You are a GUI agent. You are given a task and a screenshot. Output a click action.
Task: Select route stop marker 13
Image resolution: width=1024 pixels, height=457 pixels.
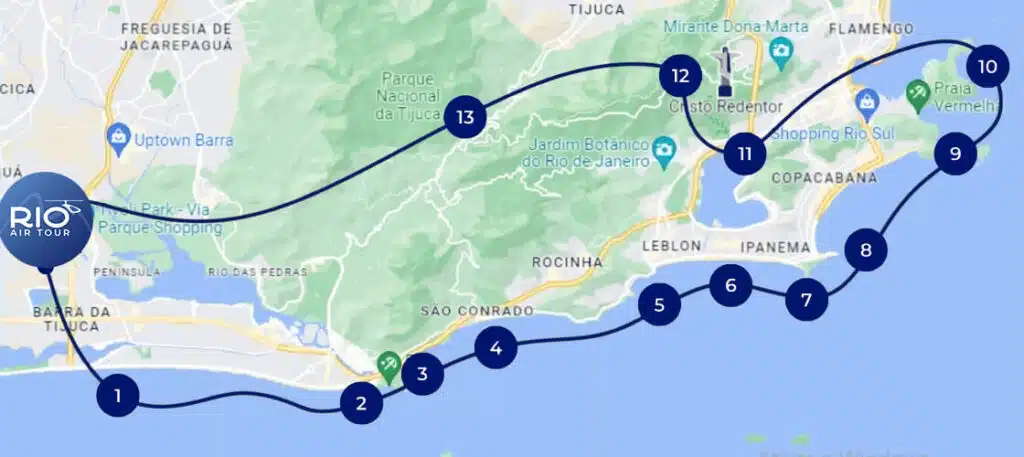[464, 118]
